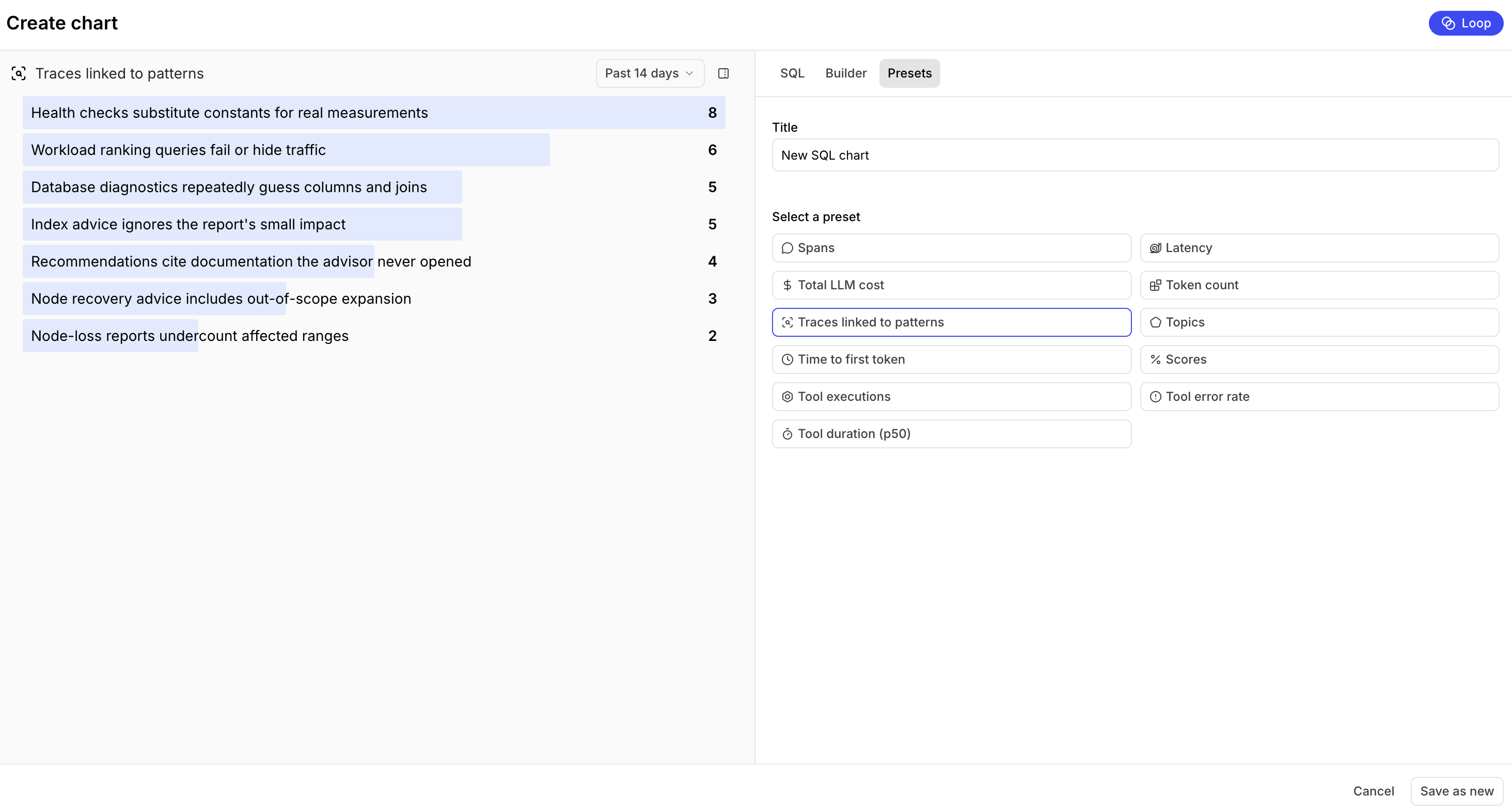Viewport: 1512px width, 812px height.
Task: Click Node-loss reports undercount affected ranges row
Action: pos(373,336)
